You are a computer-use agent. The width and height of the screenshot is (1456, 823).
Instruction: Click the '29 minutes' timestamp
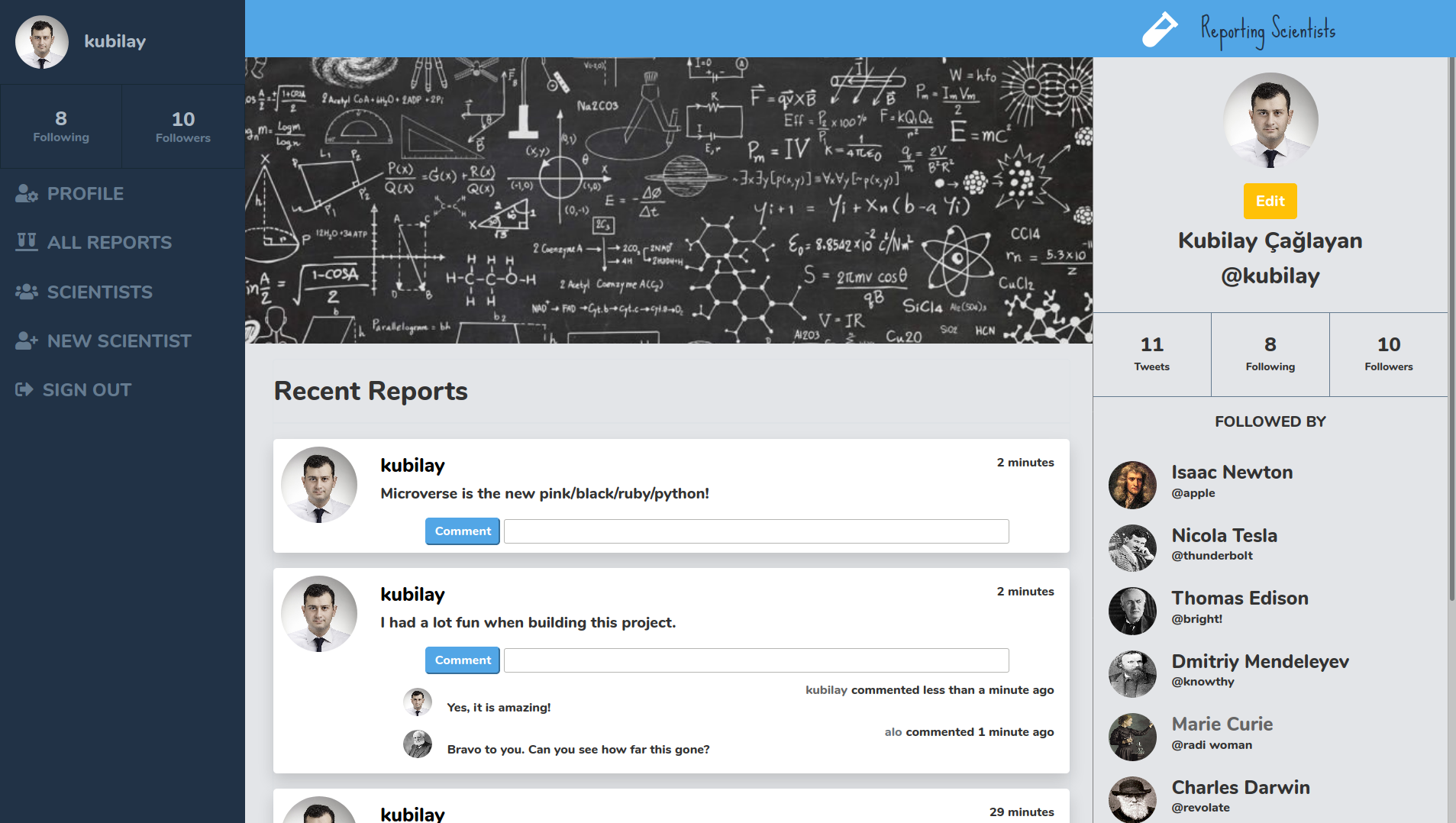1022,812
